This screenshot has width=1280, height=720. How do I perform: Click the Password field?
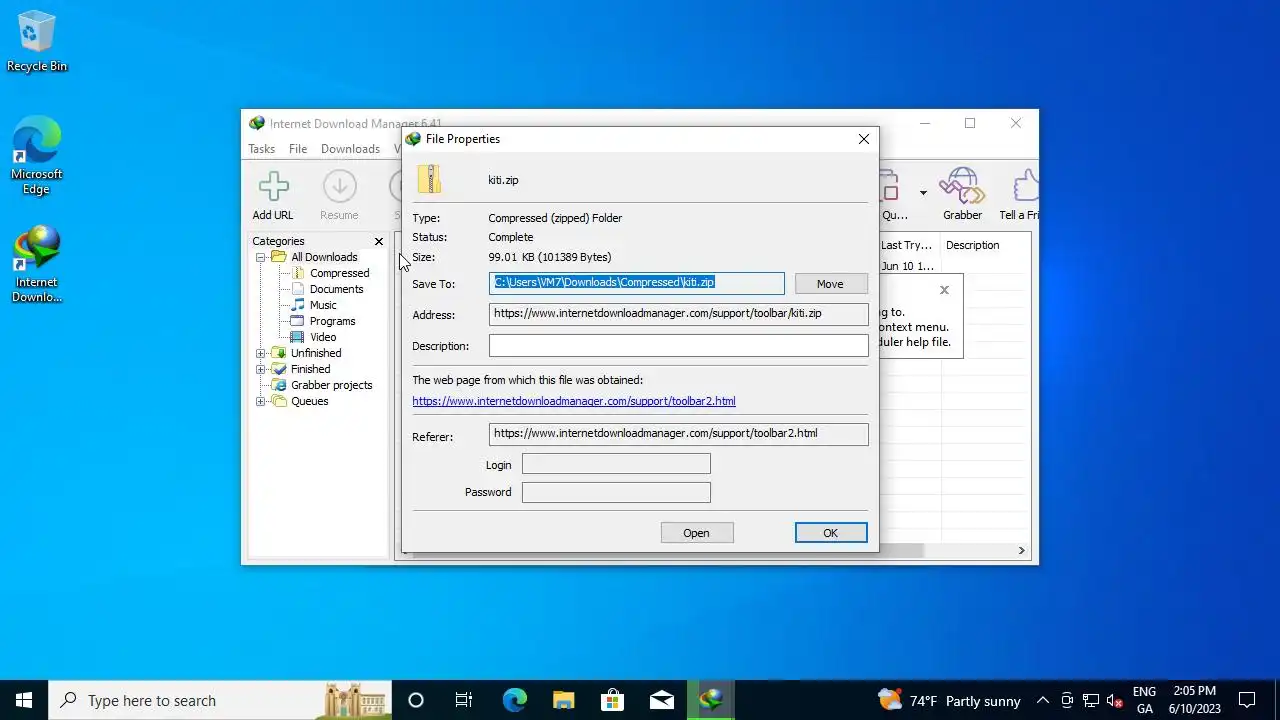click(x=616, y=492)
